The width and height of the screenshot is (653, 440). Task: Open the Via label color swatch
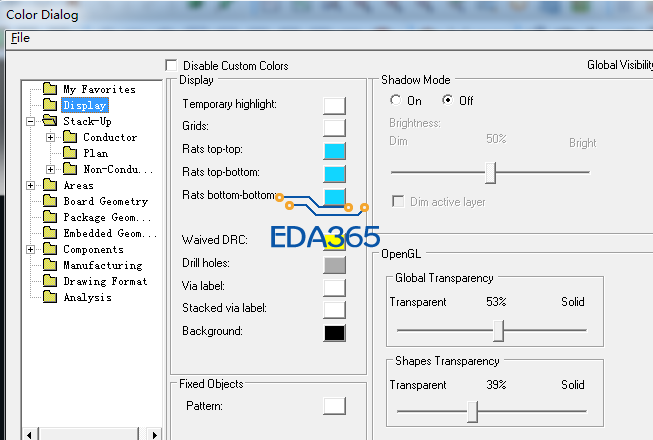click(334, 288)
